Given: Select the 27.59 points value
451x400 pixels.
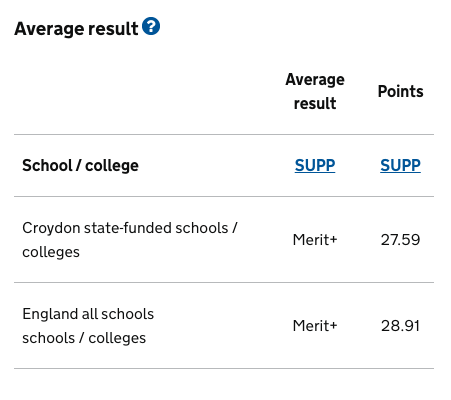Looking at the screenshot, I should coord(400,240).
